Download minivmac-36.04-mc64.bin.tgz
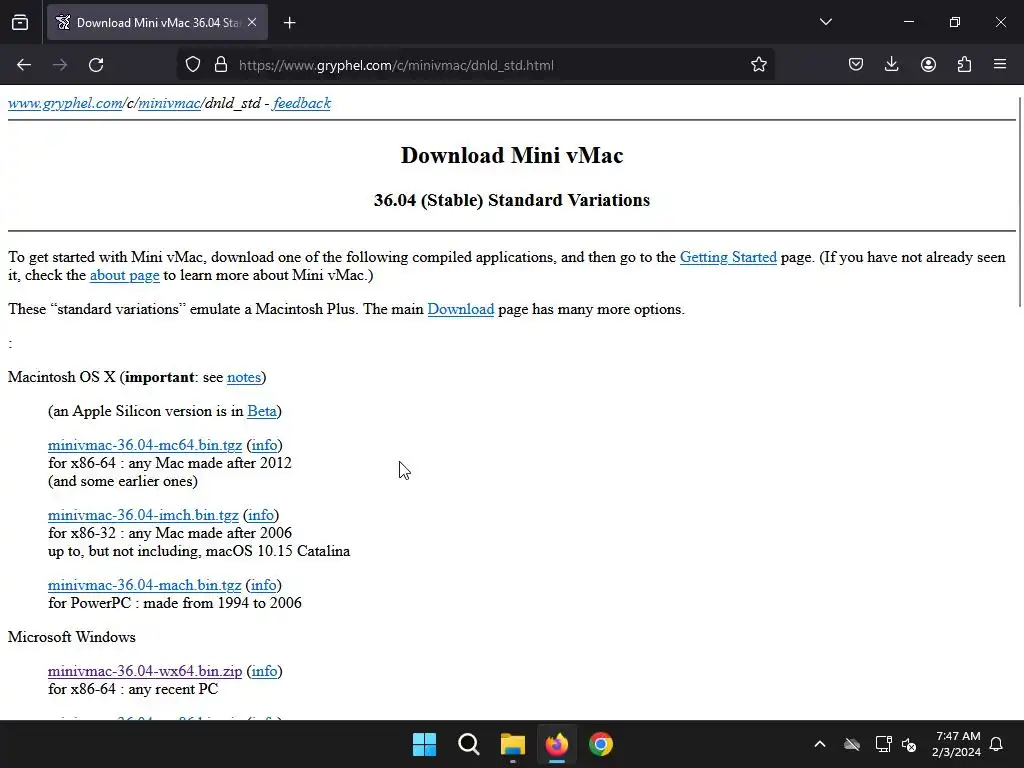 coord(145,445)
